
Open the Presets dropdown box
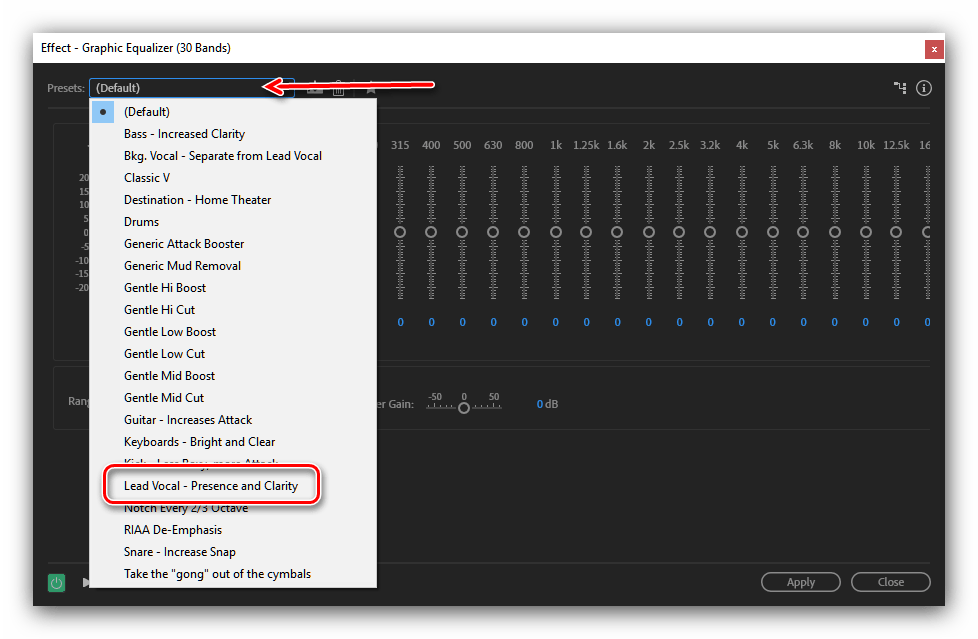191,88
